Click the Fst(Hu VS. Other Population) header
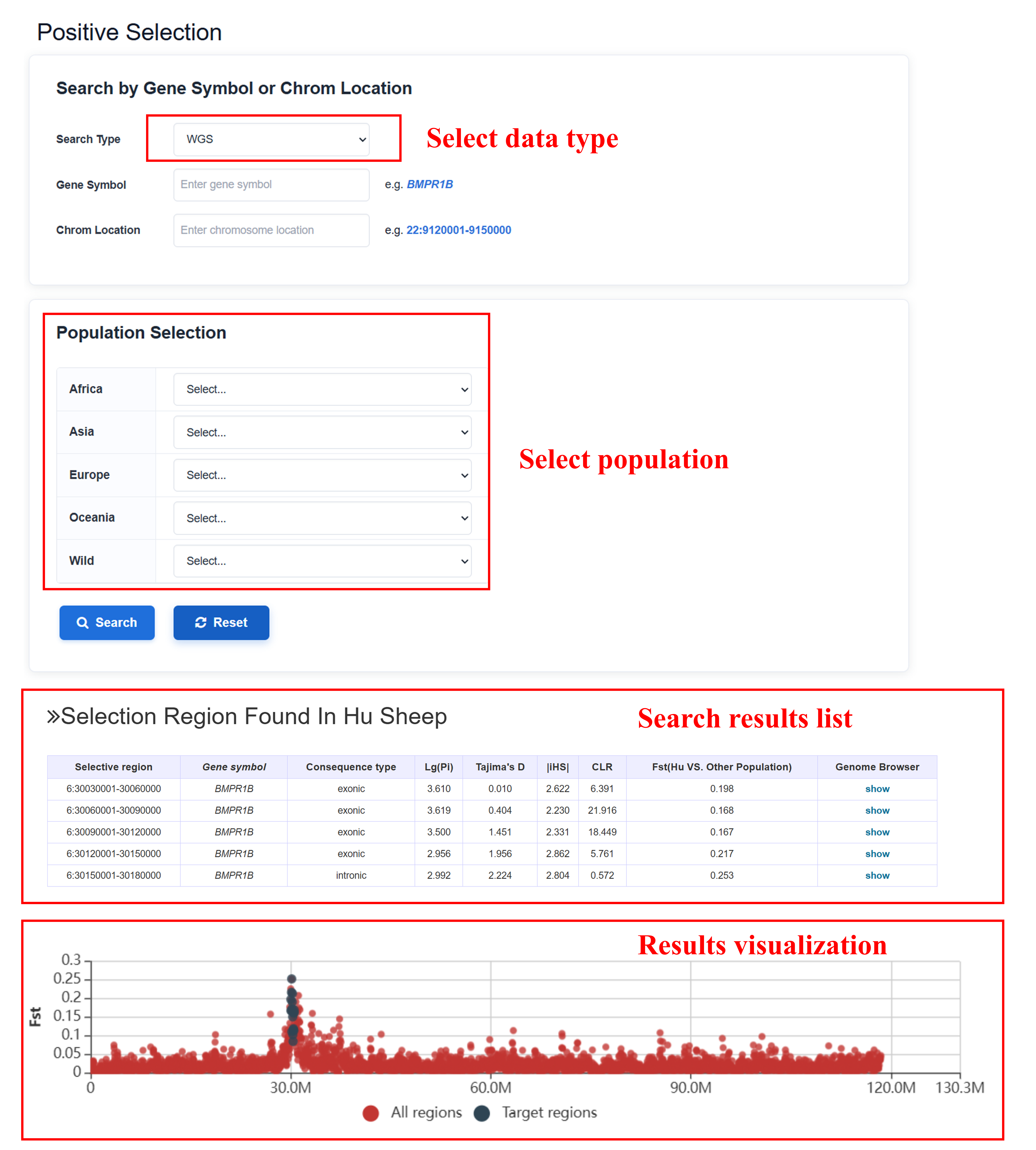The image size is (1036, 1150). click(x=722, y=767)
